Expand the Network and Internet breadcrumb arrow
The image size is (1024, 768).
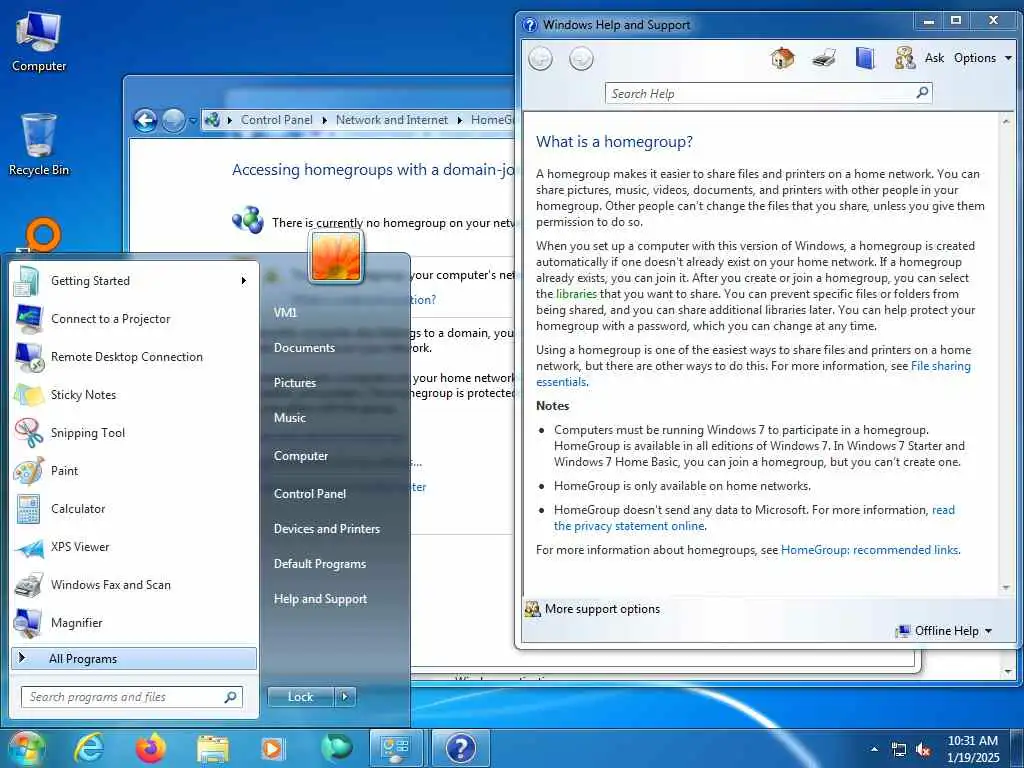[x=459, y=120]
